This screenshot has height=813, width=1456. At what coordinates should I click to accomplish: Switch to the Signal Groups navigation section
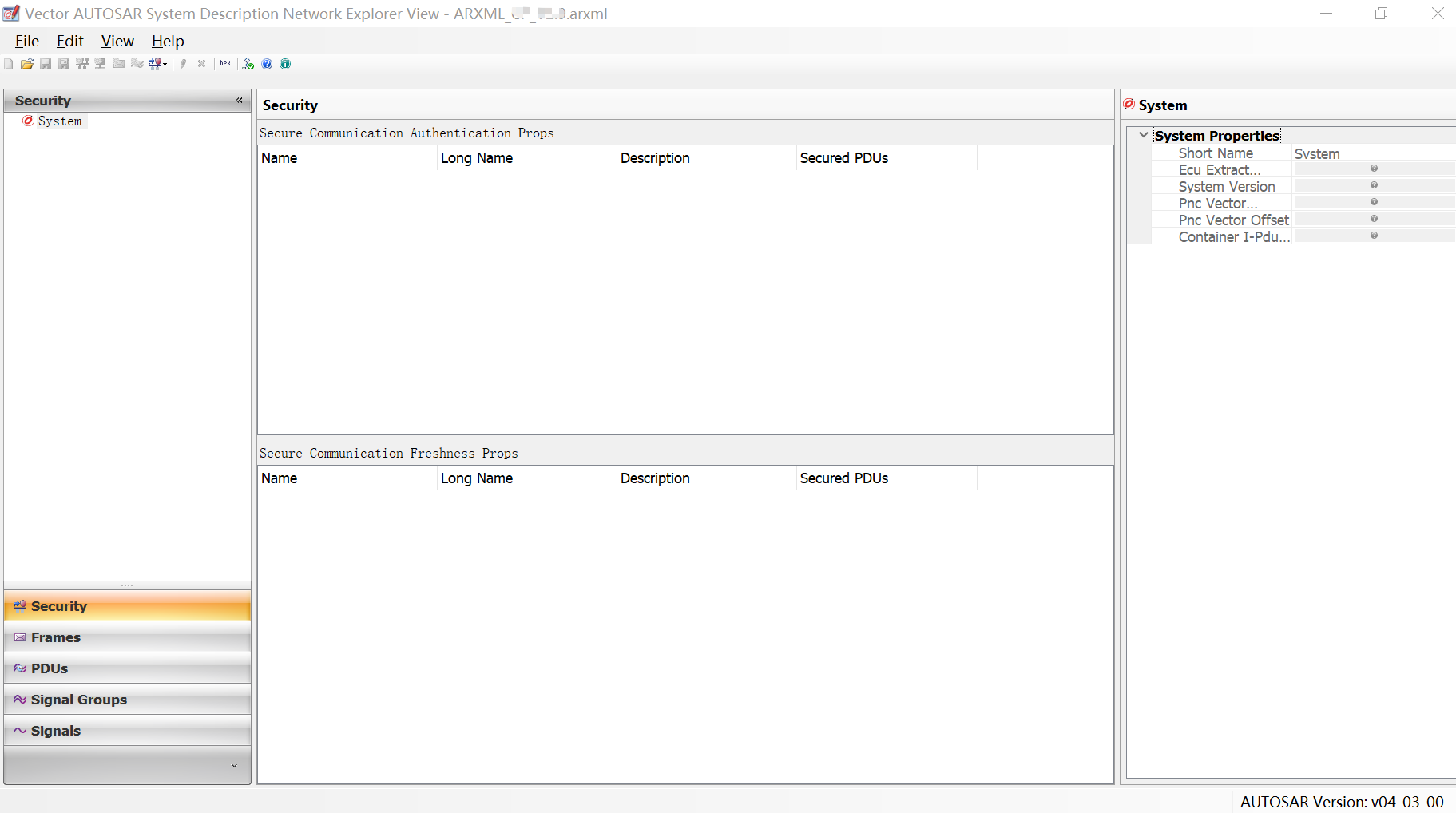click(x=127, y=700)
